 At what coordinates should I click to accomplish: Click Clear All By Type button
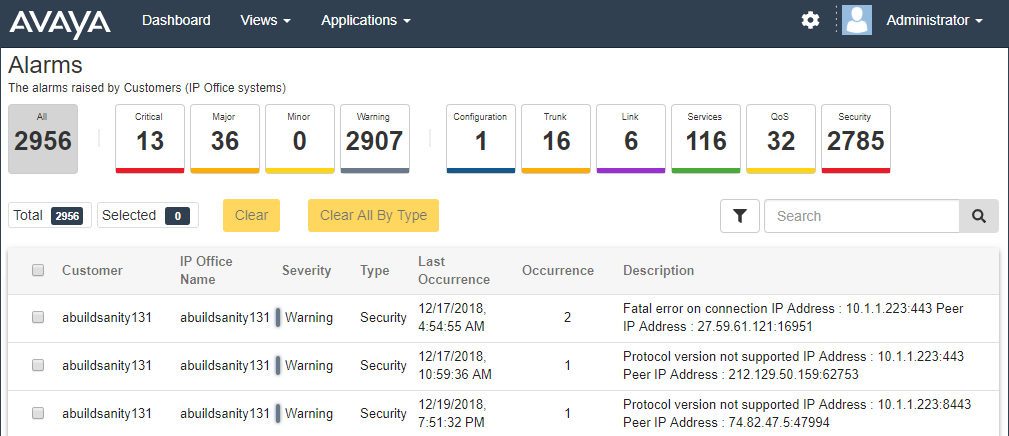(x=373, y=215)
